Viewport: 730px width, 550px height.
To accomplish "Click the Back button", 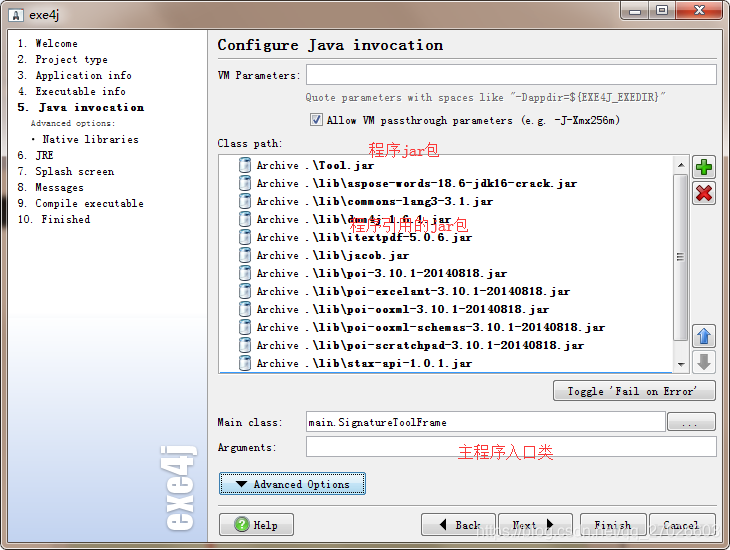I will (x=458, y=524).
